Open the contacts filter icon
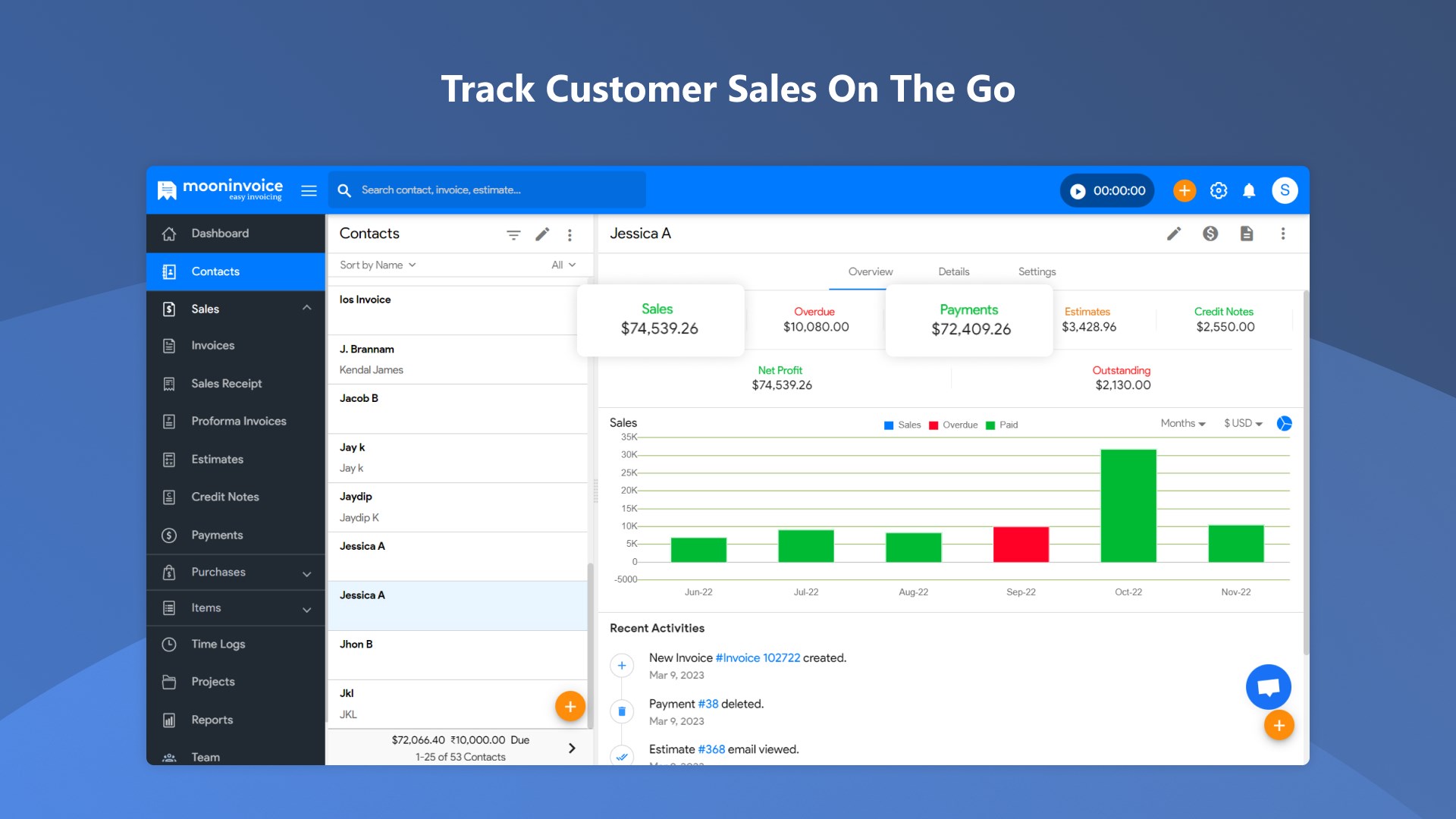Screen dimensions: 1456x819 click(x=513, y=235)
